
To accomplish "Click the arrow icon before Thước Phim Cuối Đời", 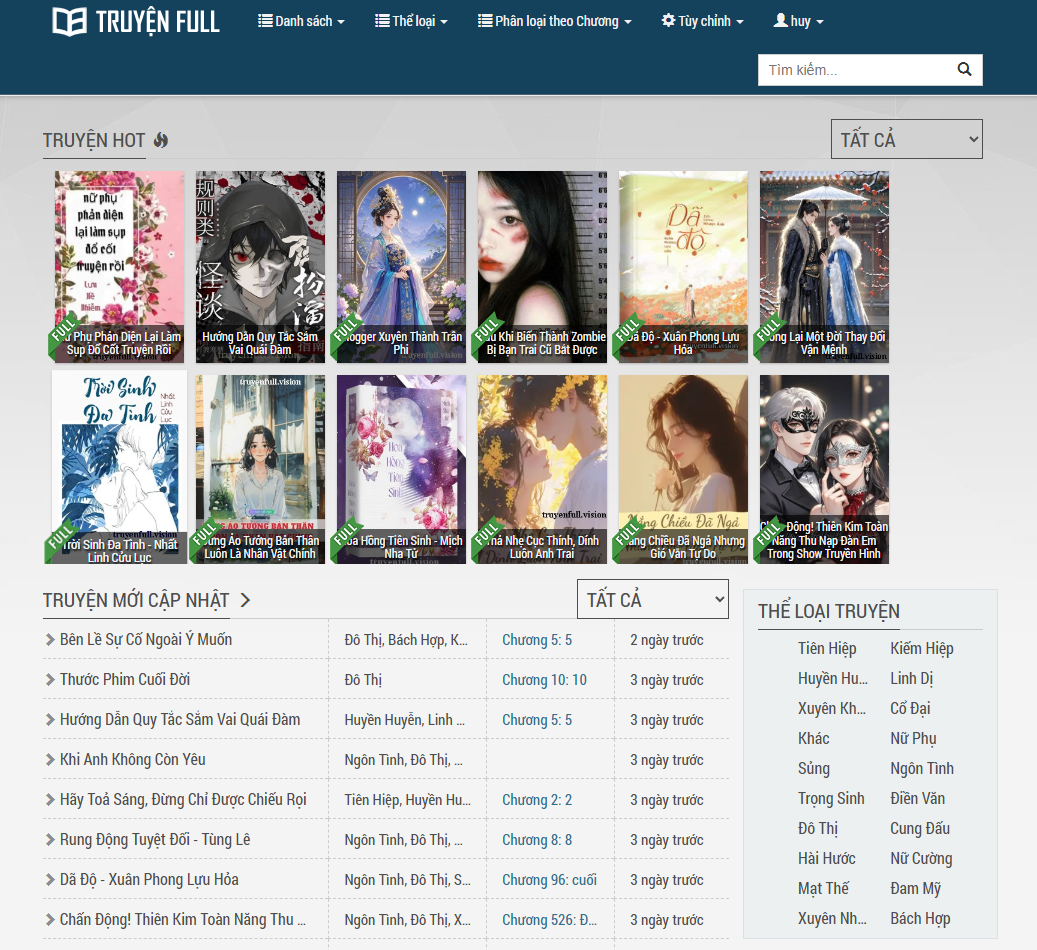I will [50, 679].
